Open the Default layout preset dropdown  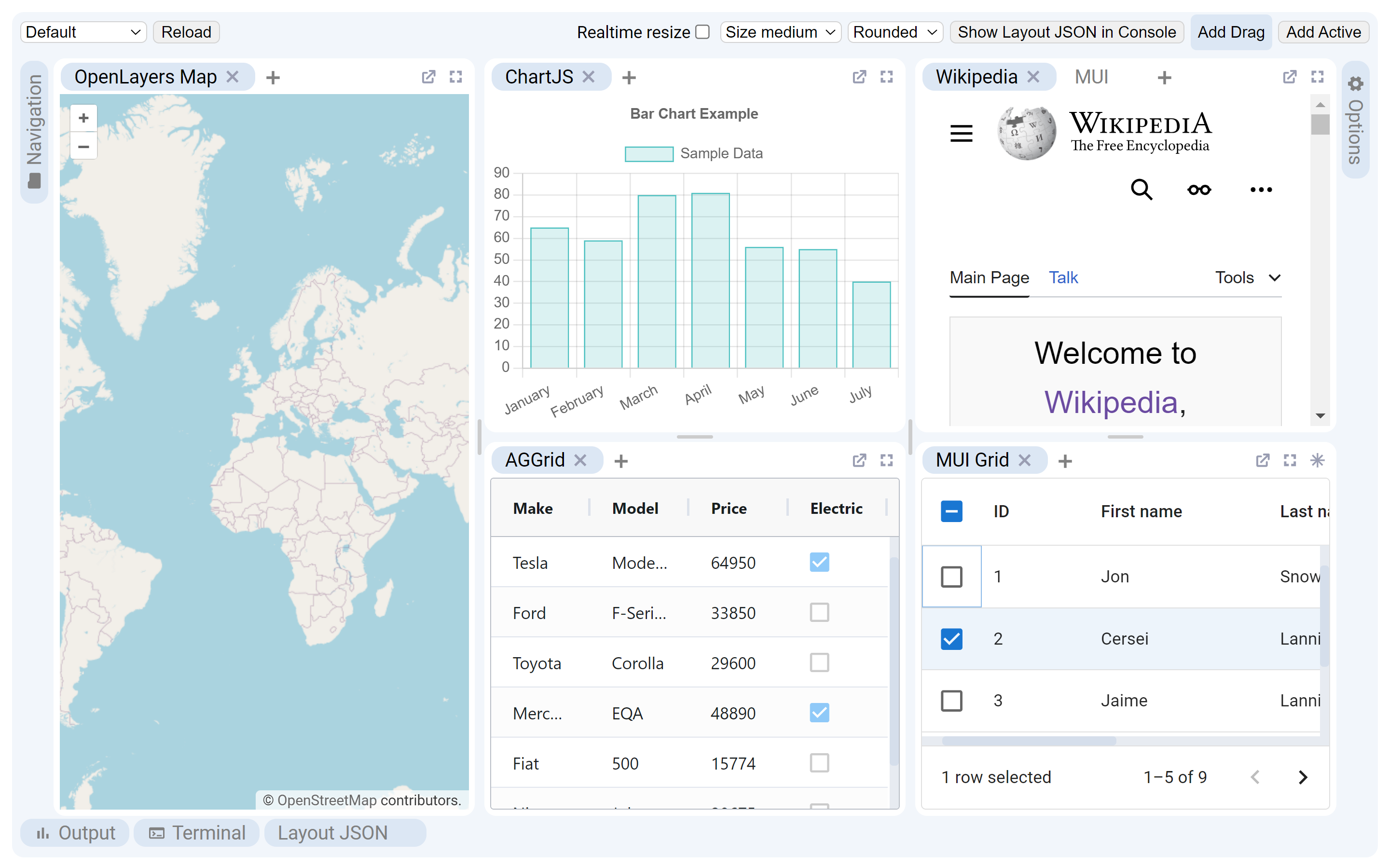(x=83, y=32)
